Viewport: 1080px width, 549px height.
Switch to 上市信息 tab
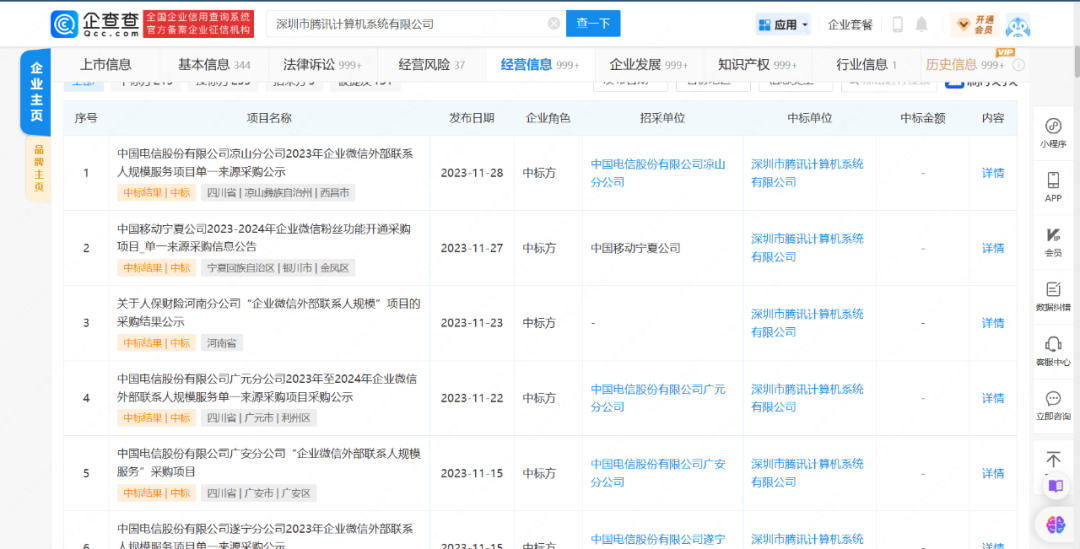tap(105, 65)
